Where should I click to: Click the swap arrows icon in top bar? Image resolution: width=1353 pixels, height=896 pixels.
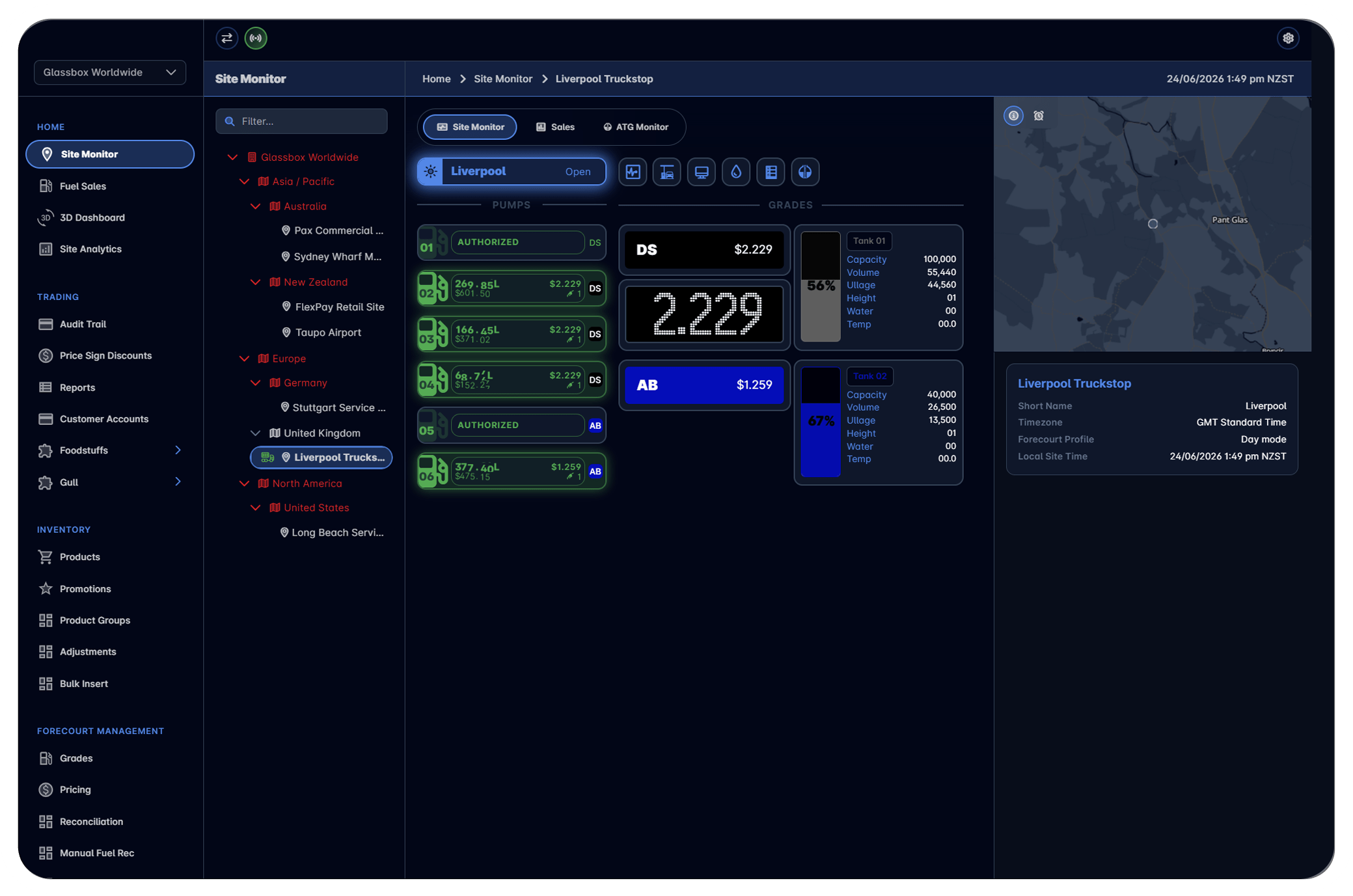[x=226, y=38]
